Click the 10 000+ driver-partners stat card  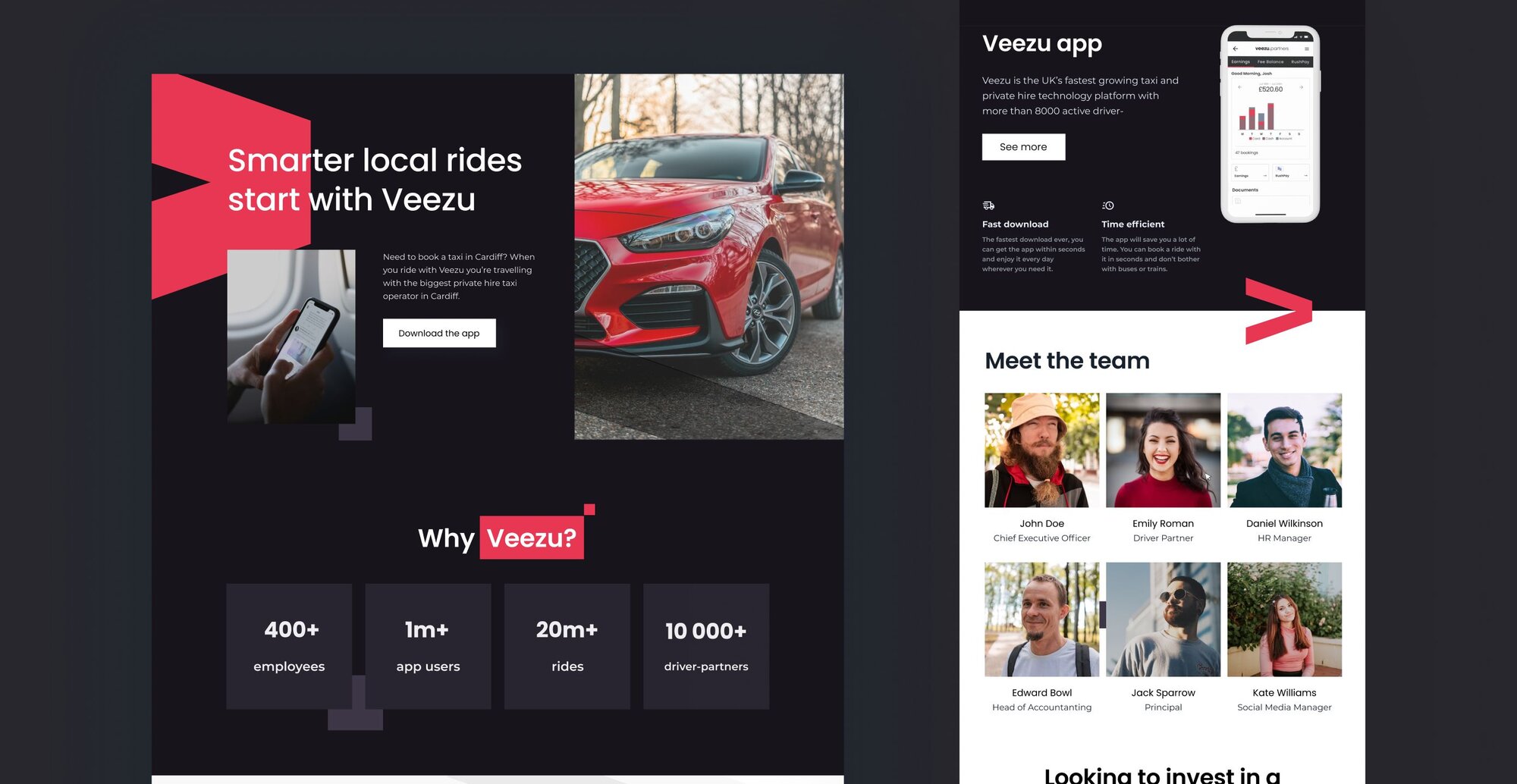[x=706, y=646]
